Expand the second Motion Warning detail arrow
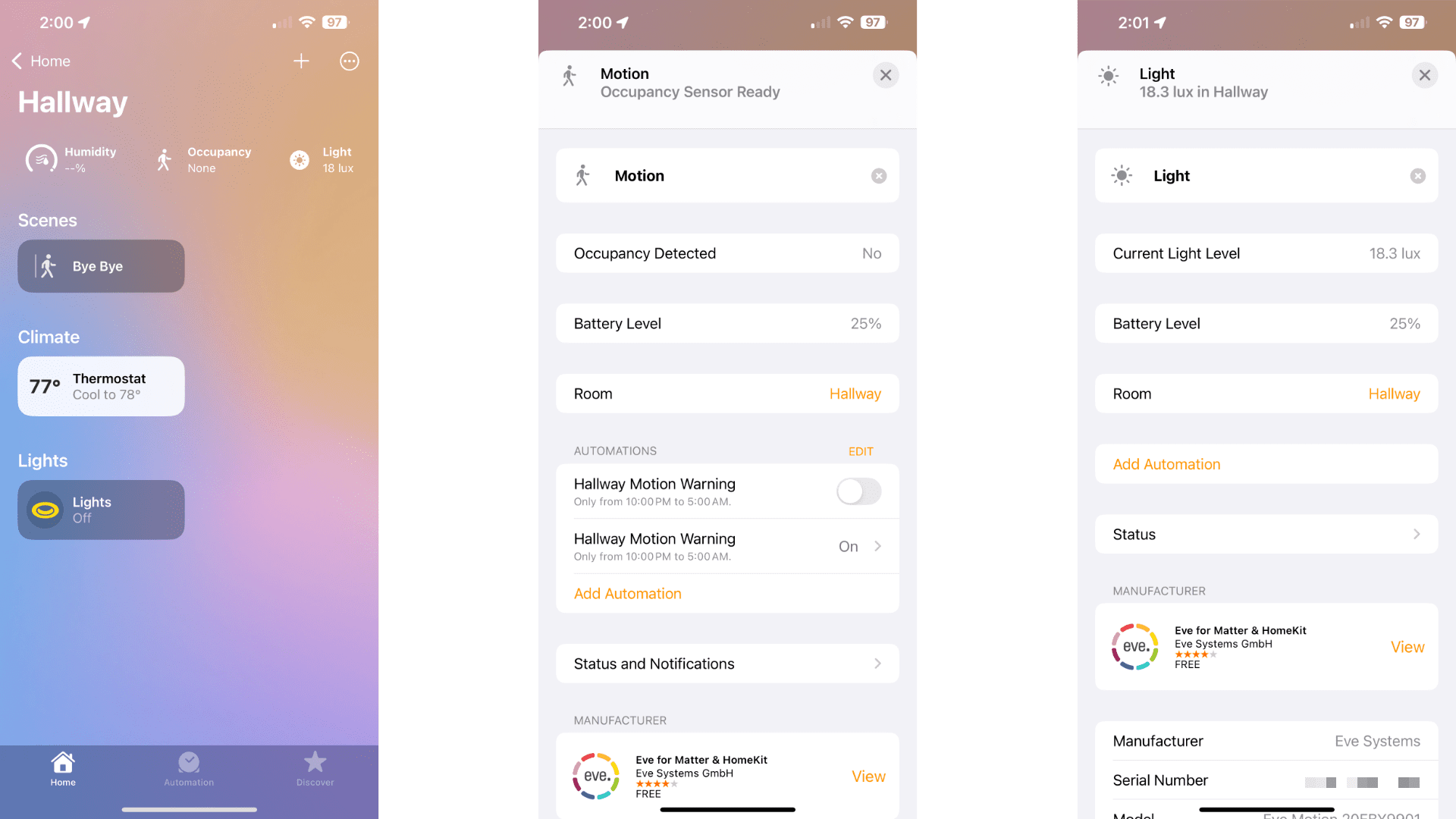Image resolution: width=1456 pixels, height=819 pixels. (x=878, y=546)
